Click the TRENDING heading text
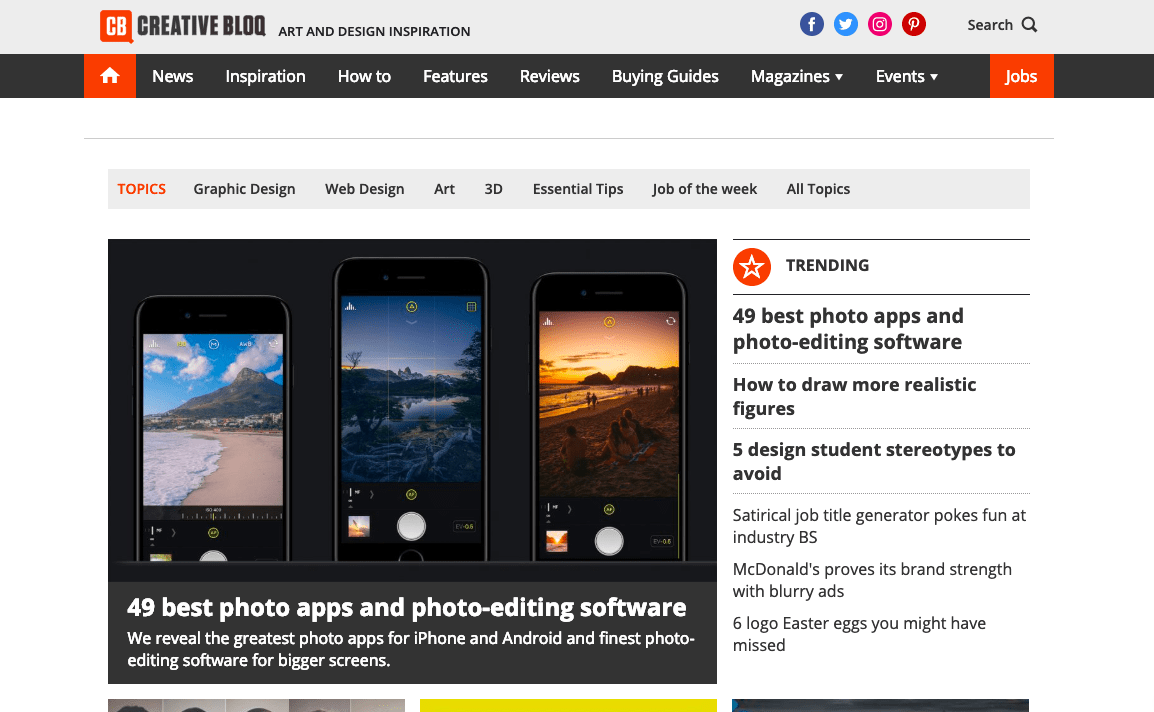This screenshot has height=712, width=1154. pyautogui.click(x=827, y=265)
